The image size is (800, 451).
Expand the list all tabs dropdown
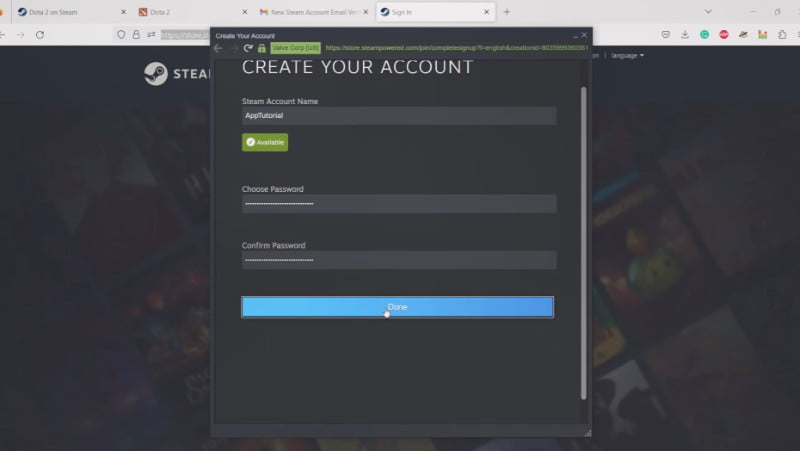tap(708, 12)
